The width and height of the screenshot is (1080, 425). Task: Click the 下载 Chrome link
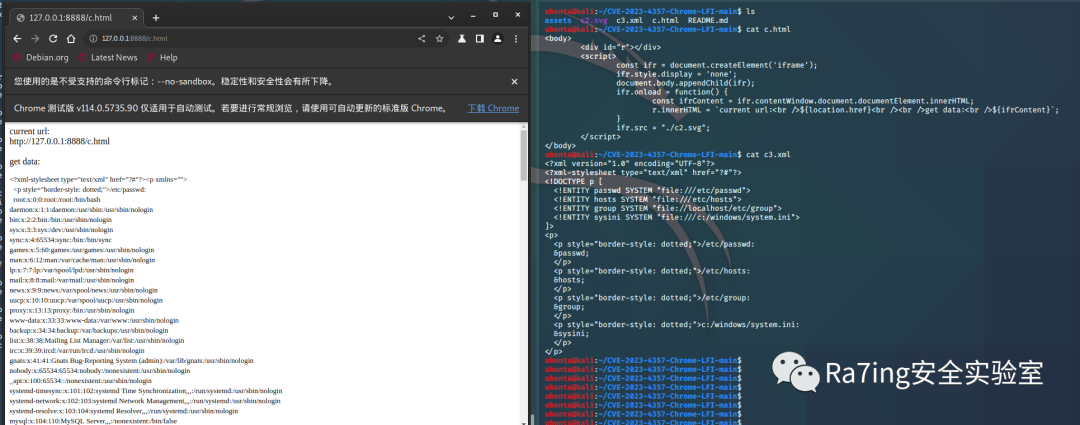point(493,108)
